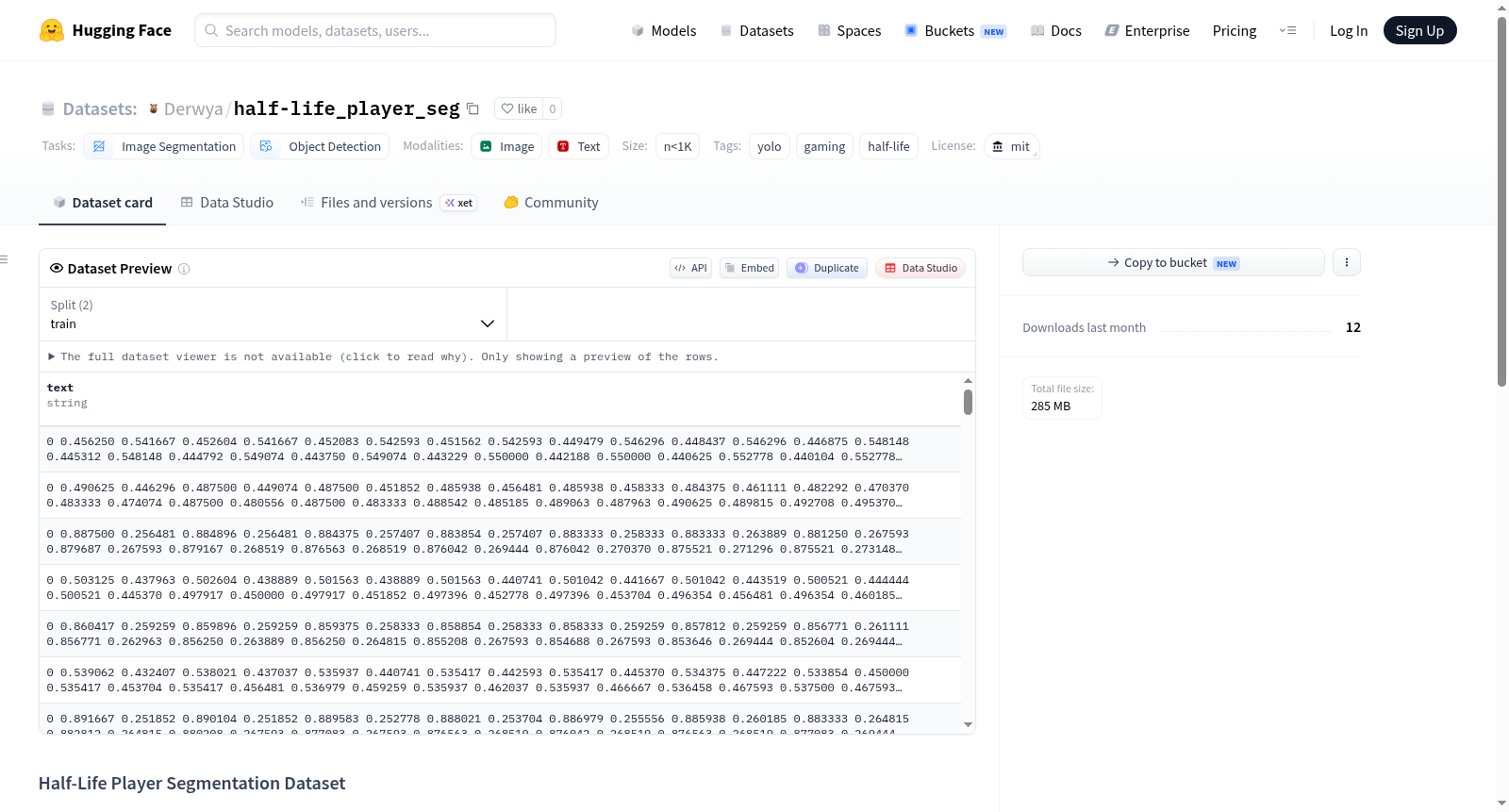Click the mit license tag
The width and height of the screenshot is (1509, 812).
(x=1011, y=146)
